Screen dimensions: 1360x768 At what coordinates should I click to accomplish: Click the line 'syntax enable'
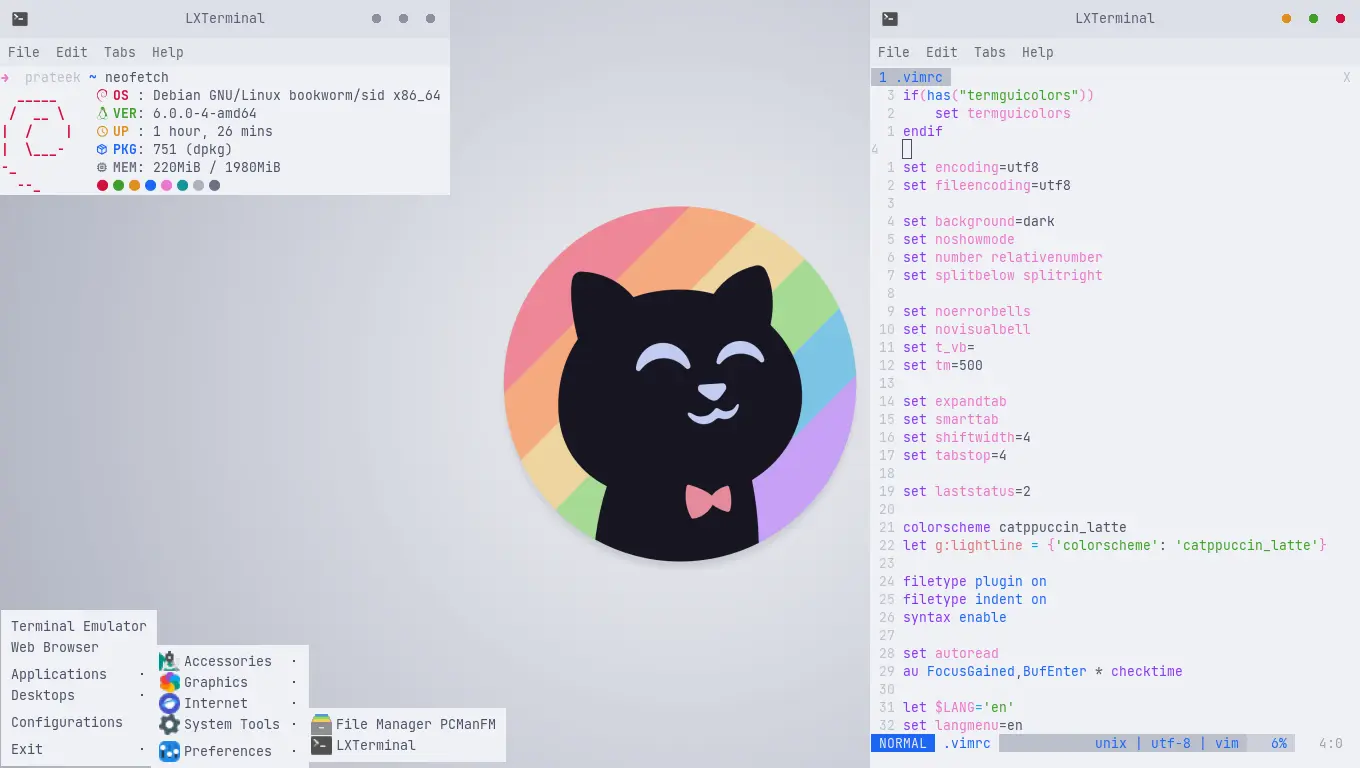[955, 617]
